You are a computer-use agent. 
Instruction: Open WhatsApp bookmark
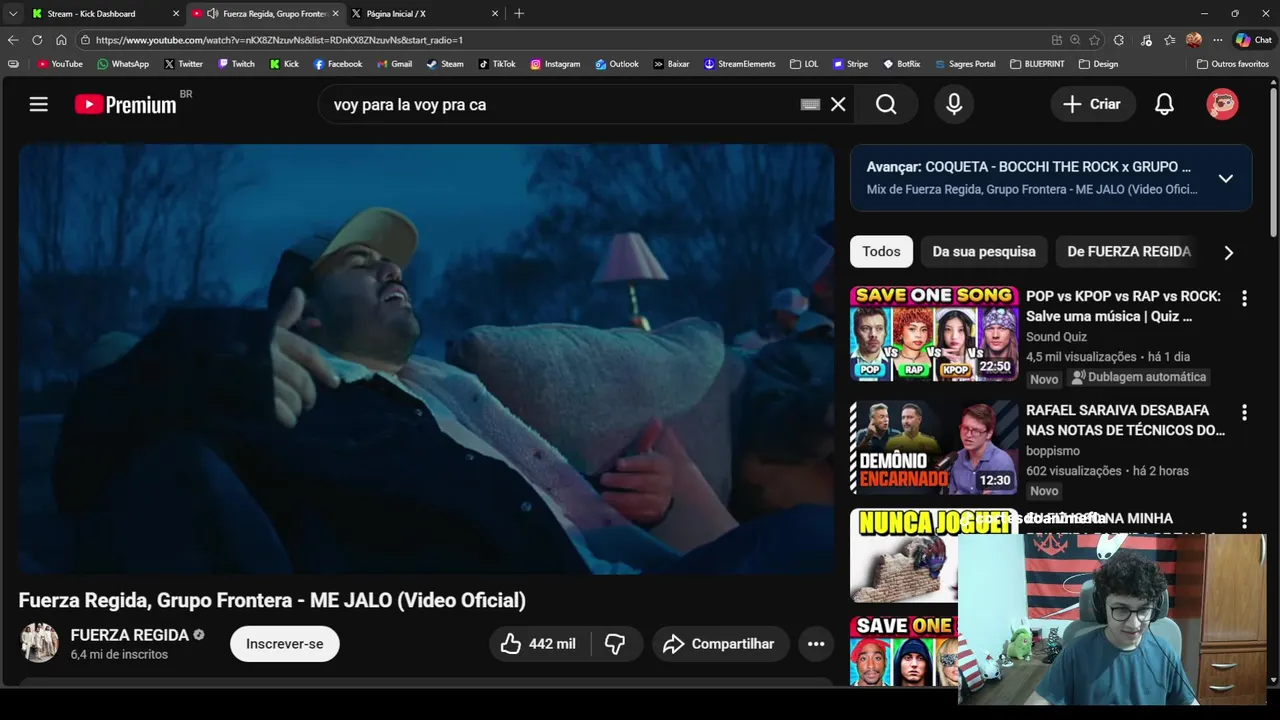coord(122,64)
